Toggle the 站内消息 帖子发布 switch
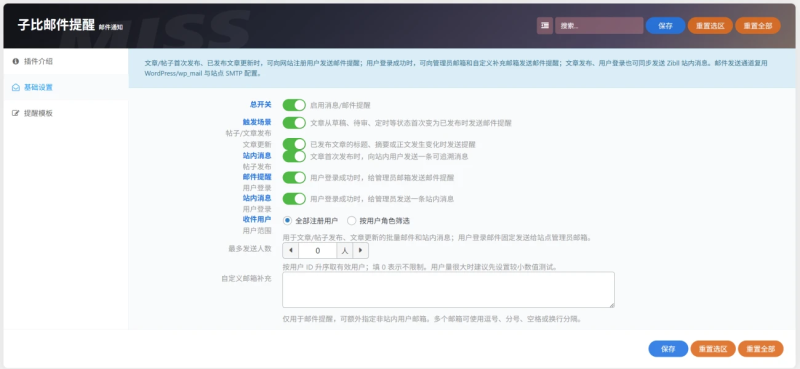 294,156
